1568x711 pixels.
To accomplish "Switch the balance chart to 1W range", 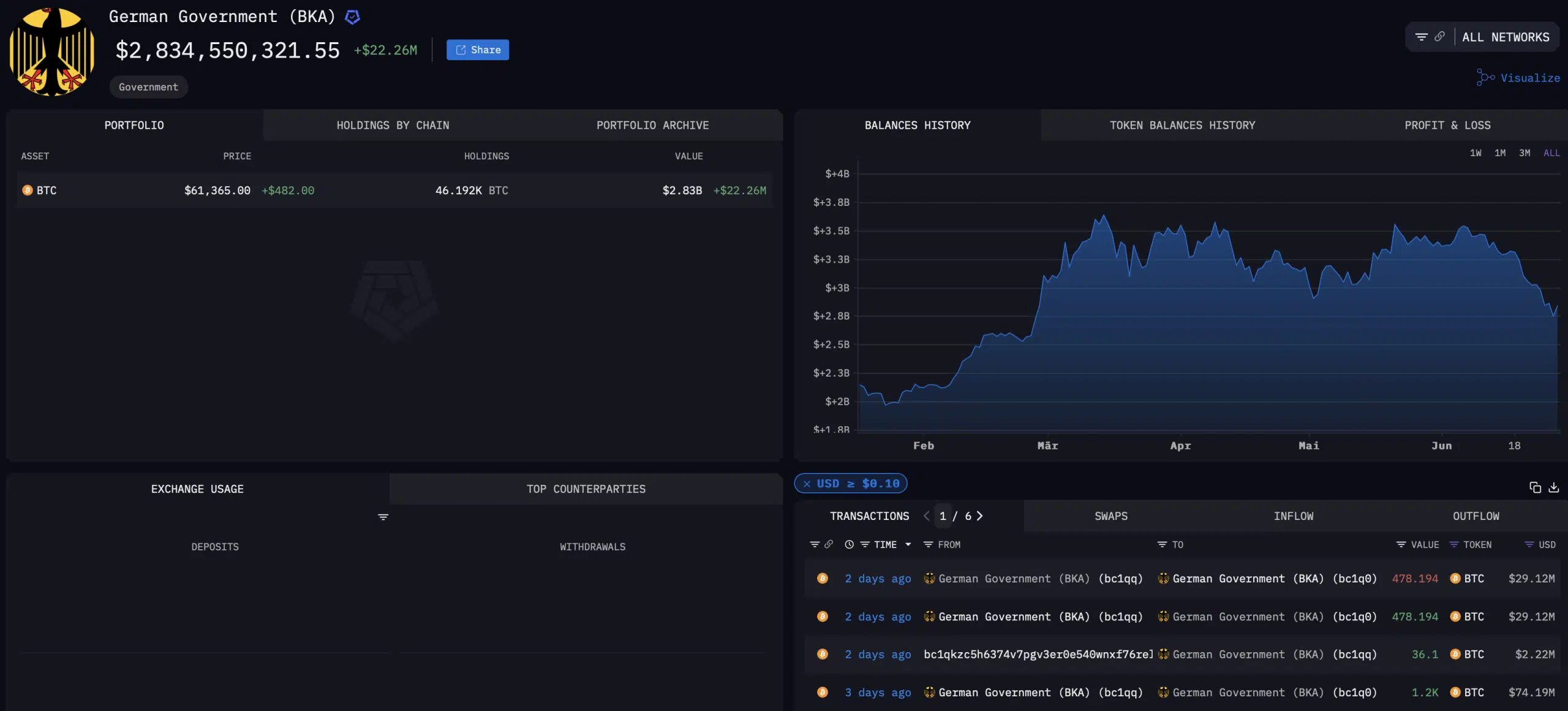I will pyautogui.click(x=1474, y=152).
